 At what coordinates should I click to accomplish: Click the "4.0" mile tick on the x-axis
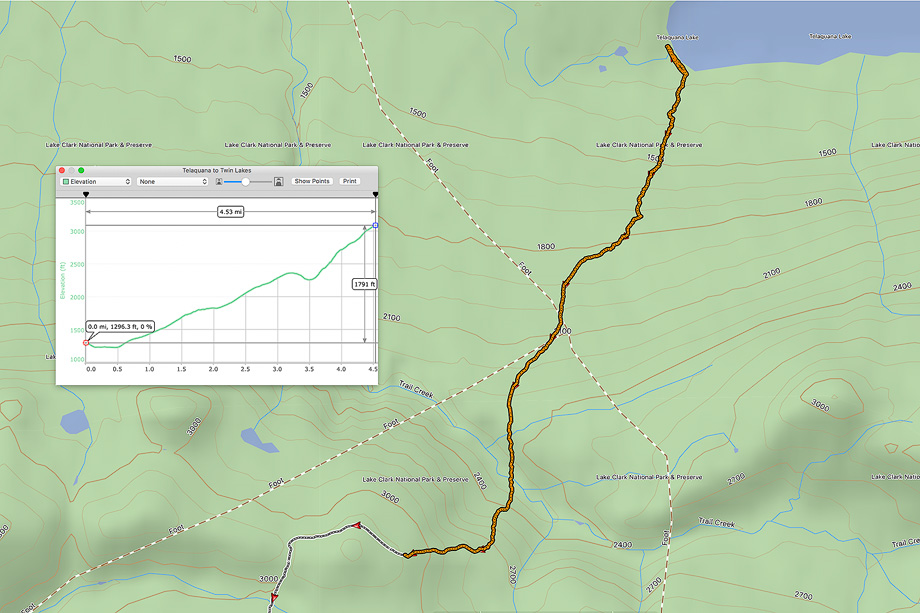(x=341, y=370)
